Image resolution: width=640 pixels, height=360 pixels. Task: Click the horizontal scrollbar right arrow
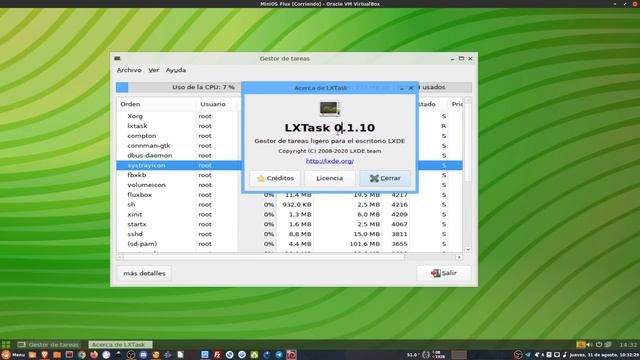point(459,257)
